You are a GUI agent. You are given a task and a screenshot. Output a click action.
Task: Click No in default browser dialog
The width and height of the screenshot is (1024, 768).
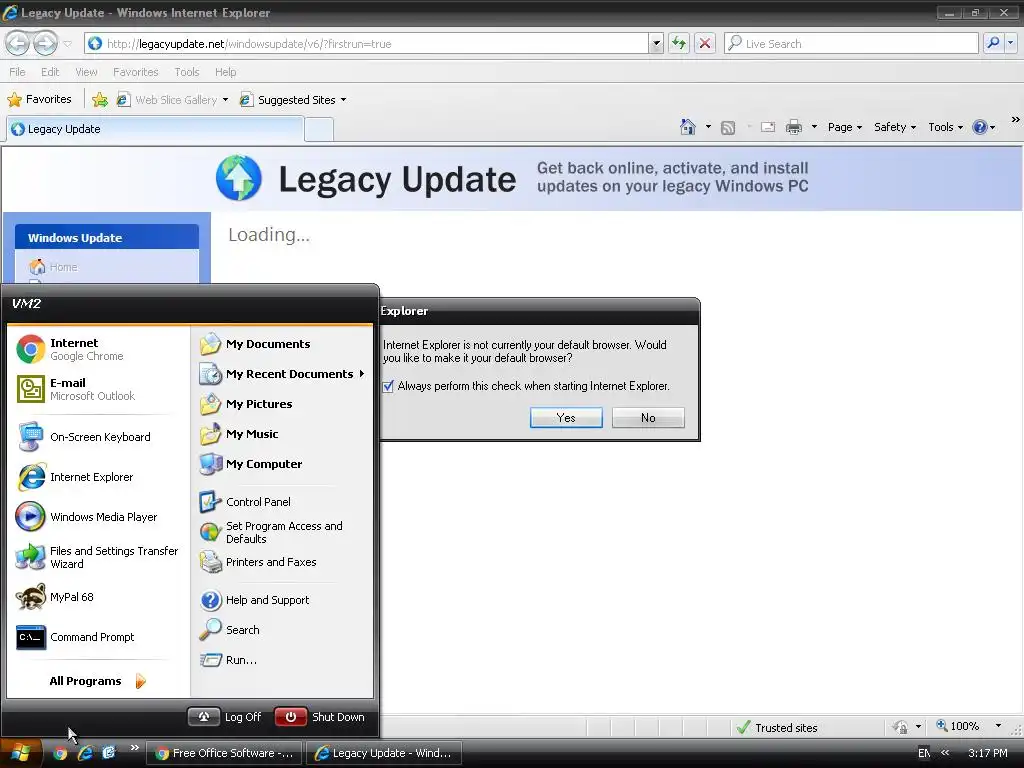(648, 418)
